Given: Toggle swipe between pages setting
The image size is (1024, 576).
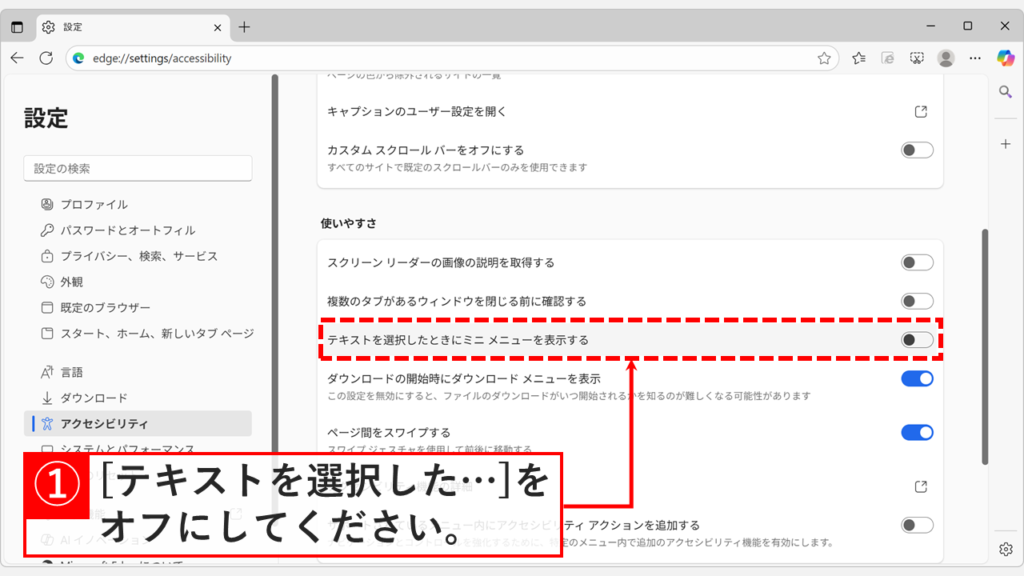Looking at the screenshot, I should pyautogui.click(x=916, y=432).
